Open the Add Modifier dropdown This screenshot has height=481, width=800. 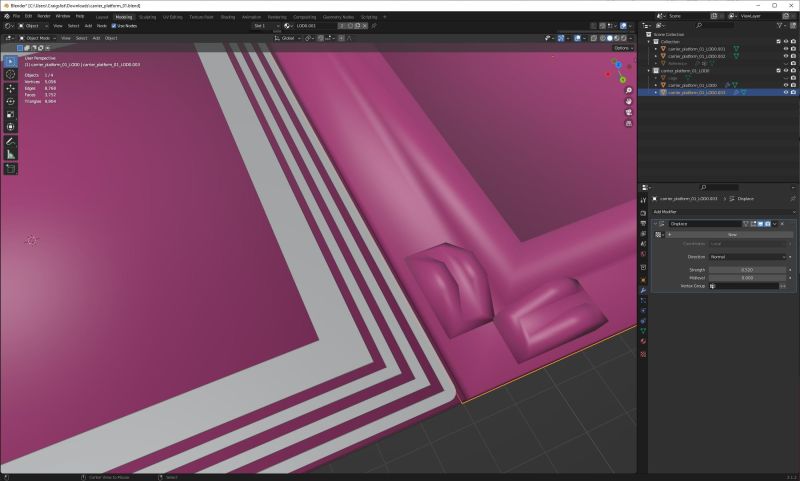click(x=723, y=212)
